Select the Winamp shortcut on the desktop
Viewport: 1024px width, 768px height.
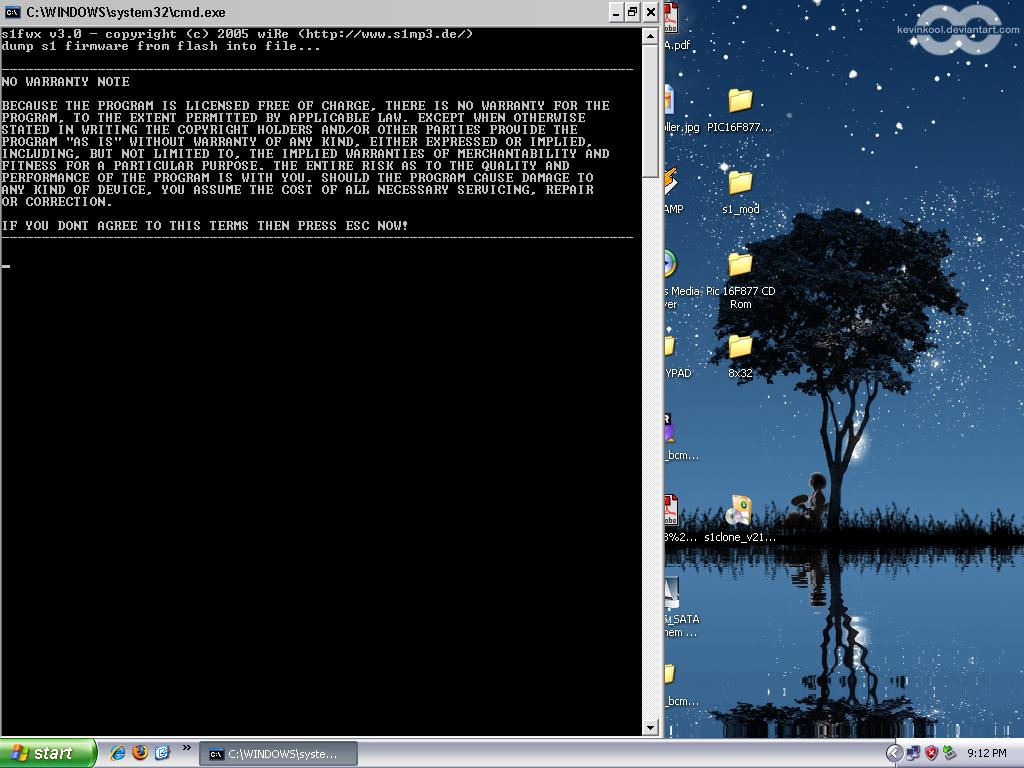[x=673, y=191]
